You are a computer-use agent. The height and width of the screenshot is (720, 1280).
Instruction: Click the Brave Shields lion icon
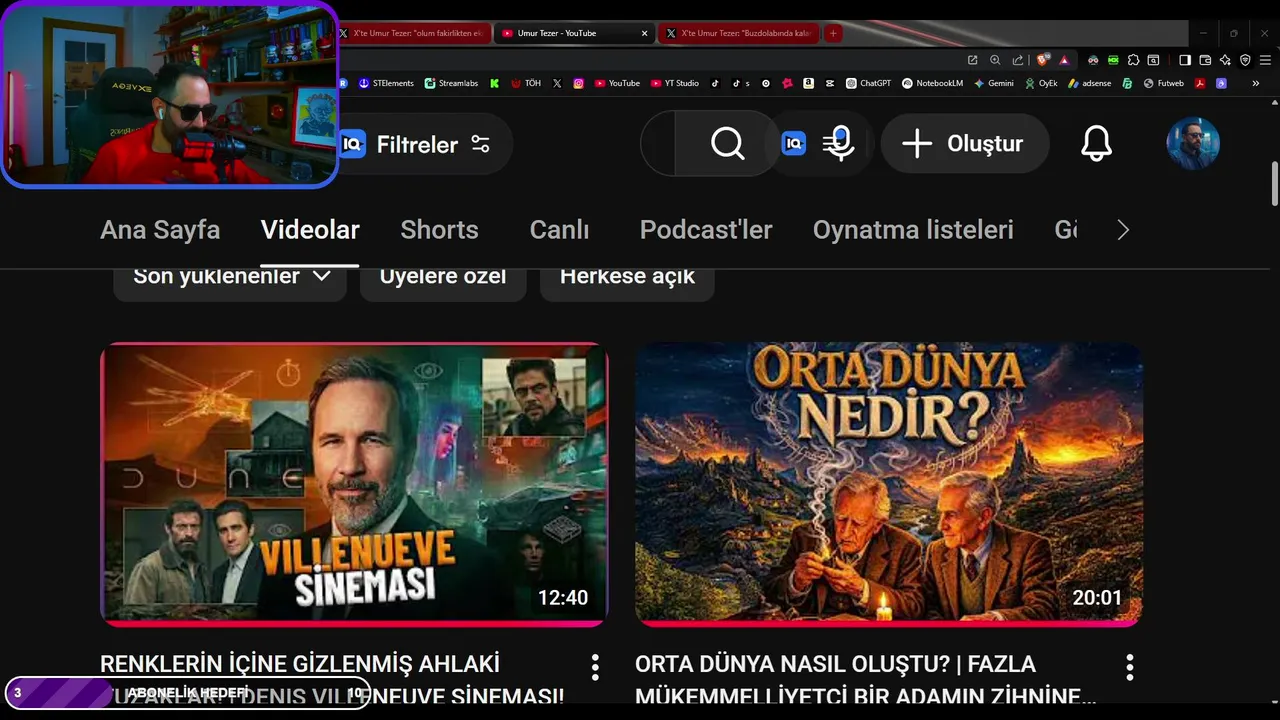pos(1043,60)
